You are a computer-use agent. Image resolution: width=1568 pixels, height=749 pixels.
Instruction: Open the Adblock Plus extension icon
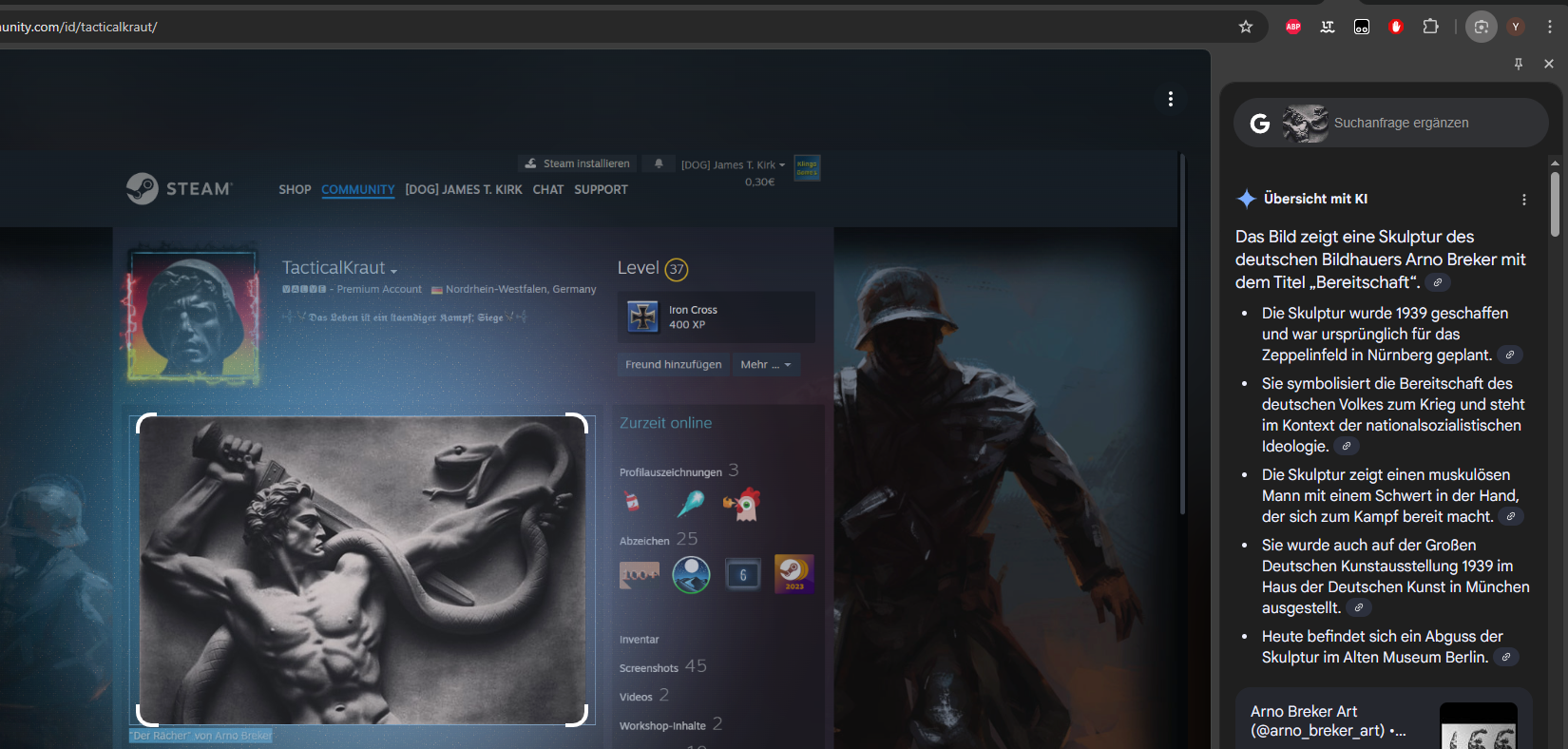[x=1293, y=27]
